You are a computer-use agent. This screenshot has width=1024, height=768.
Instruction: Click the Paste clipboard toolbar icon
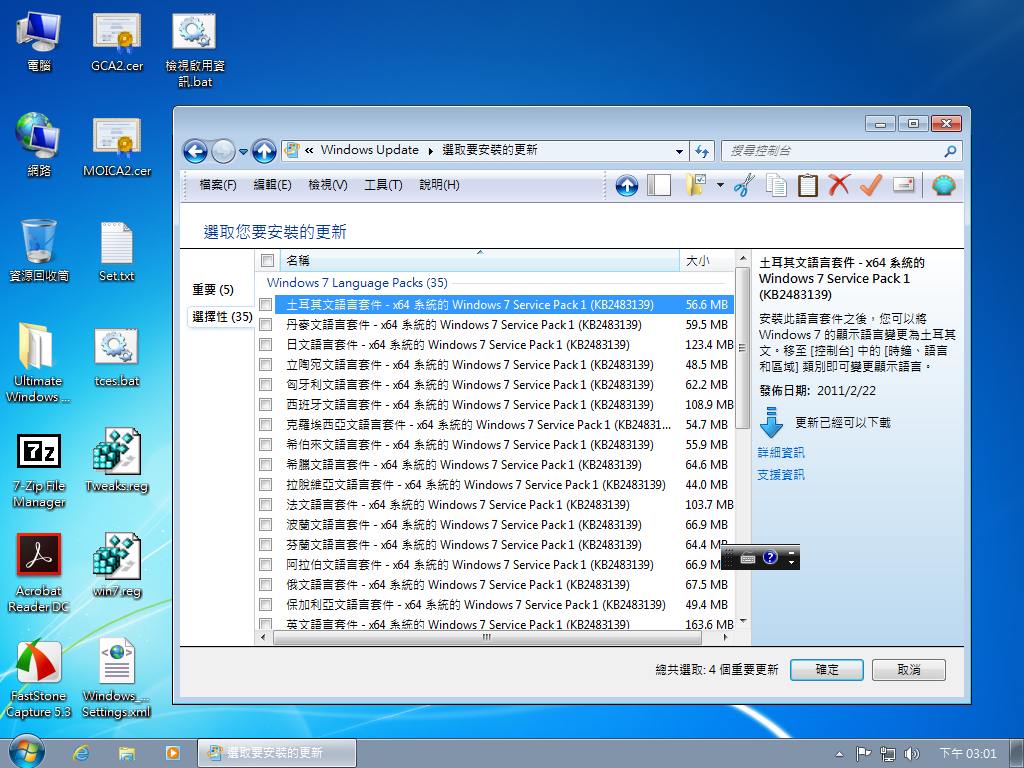pyautogui.click(x=807, y=185)
